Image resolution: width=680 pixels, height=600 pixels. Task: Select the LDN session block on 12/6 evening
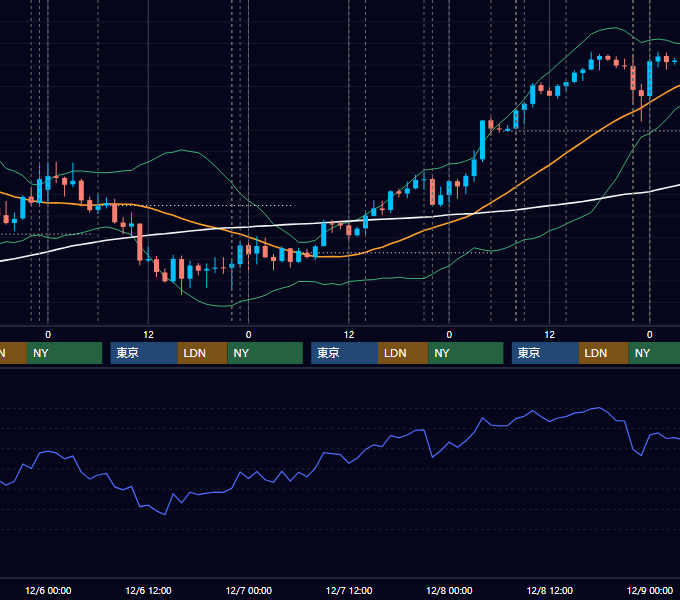point(203,353)
